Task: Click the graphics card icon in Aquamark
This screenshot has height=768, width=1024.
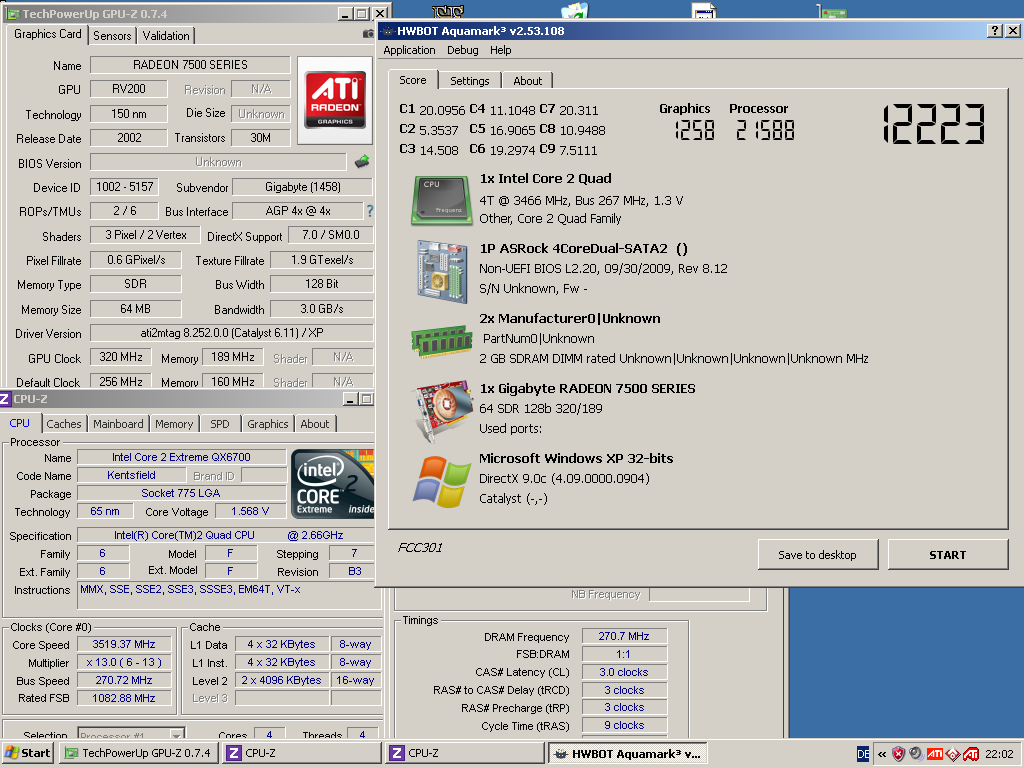Action: (x=441, y=411)
